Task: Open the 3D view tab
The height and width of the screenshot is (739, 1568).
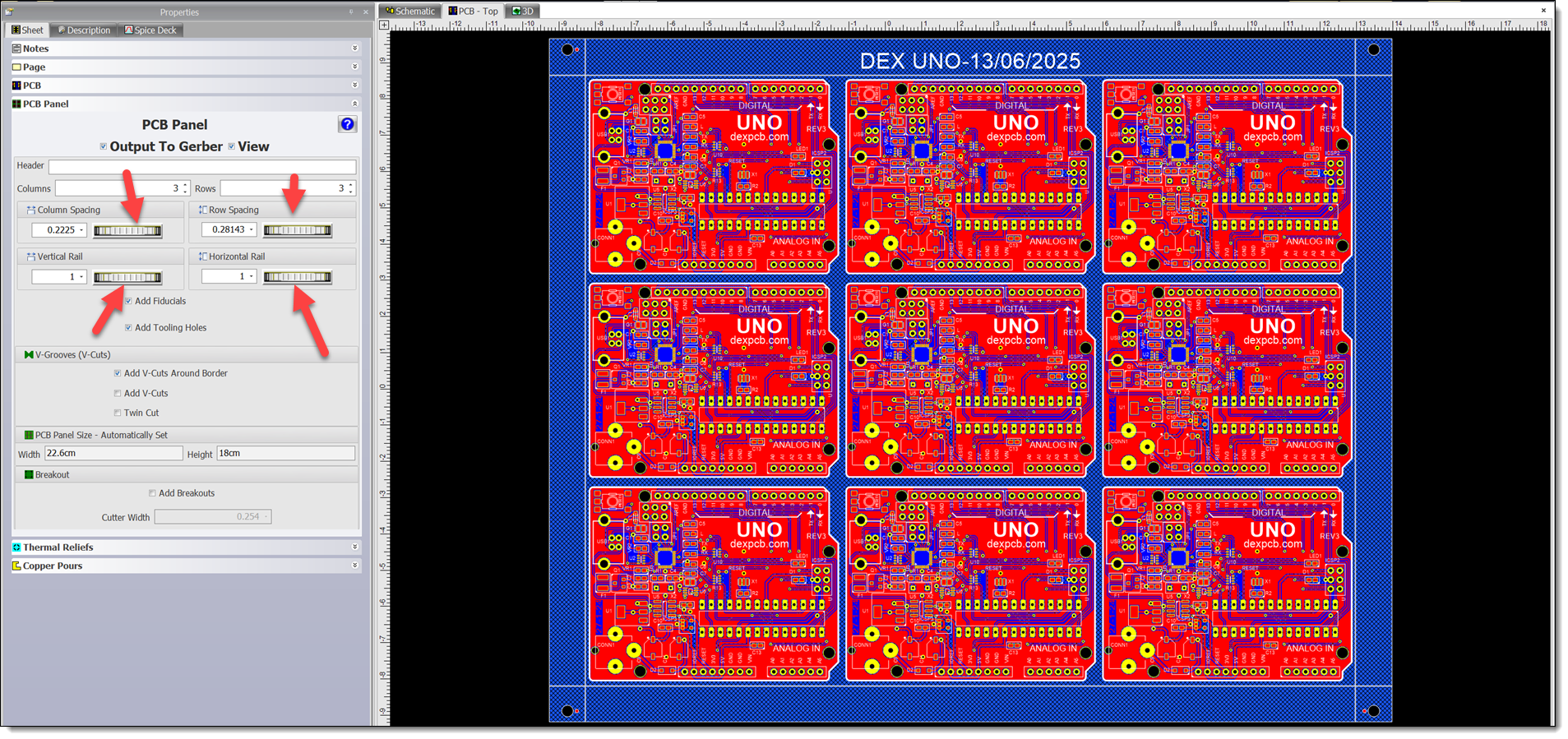Action: [x=523, y=11]
